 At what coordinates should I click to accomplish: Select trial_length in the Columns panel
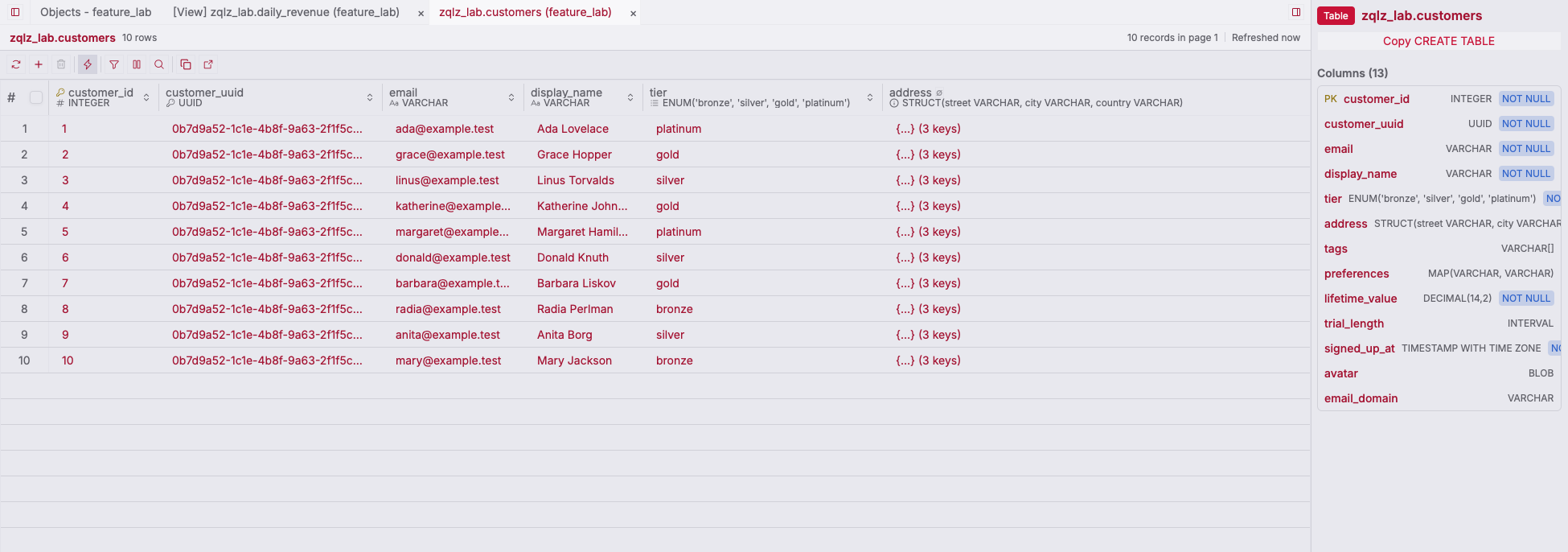coord(1354,323)
